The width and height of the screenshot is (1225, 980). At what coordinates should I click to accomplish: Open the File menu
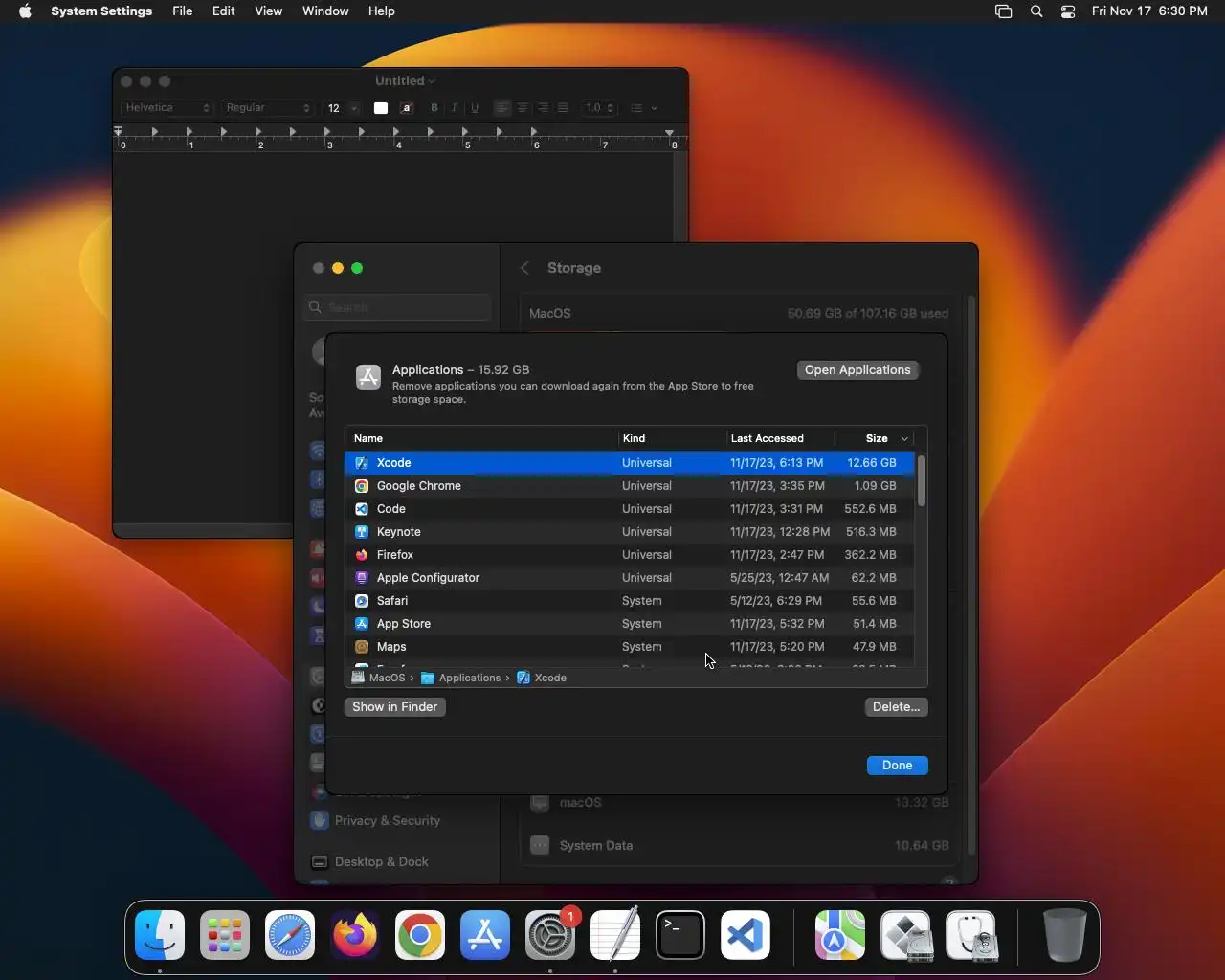point(183,11)
